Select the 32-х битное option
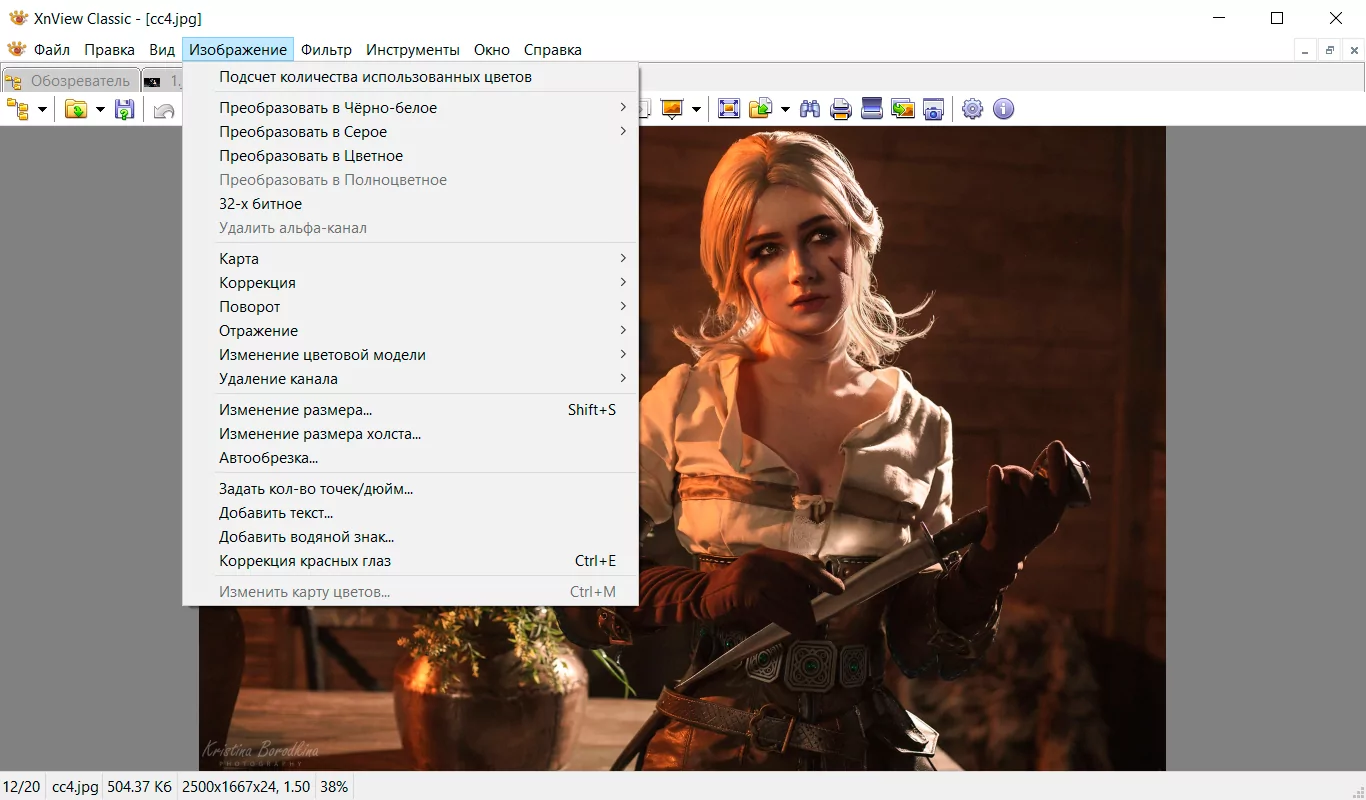Image resolution: width=1366 pixels, height=800 pixels. click(x=410, y=204)
